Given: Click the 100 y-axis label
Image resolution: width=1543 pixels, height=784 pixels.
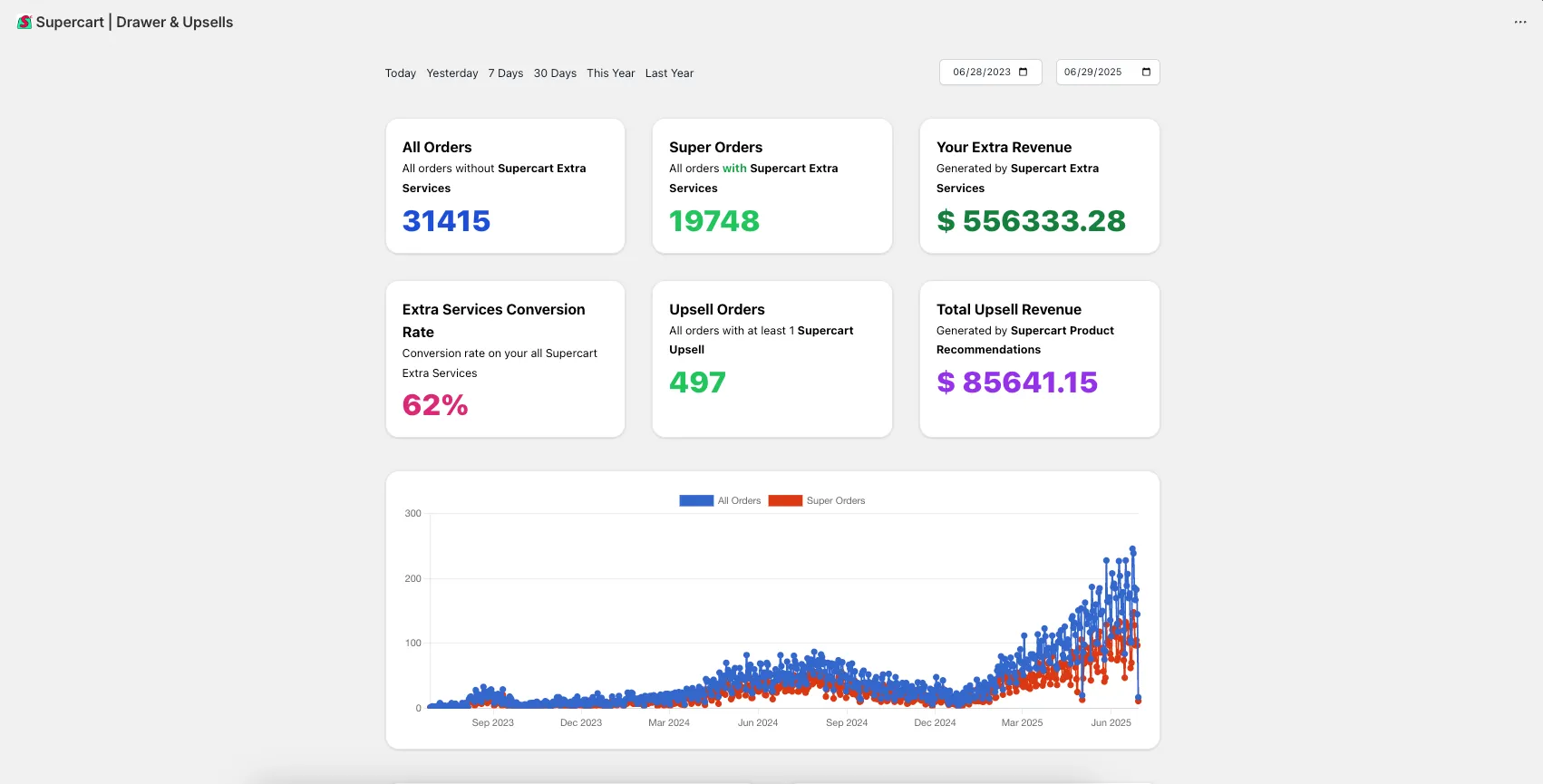Looking at the screenshot, I should (x=412, y=643).
